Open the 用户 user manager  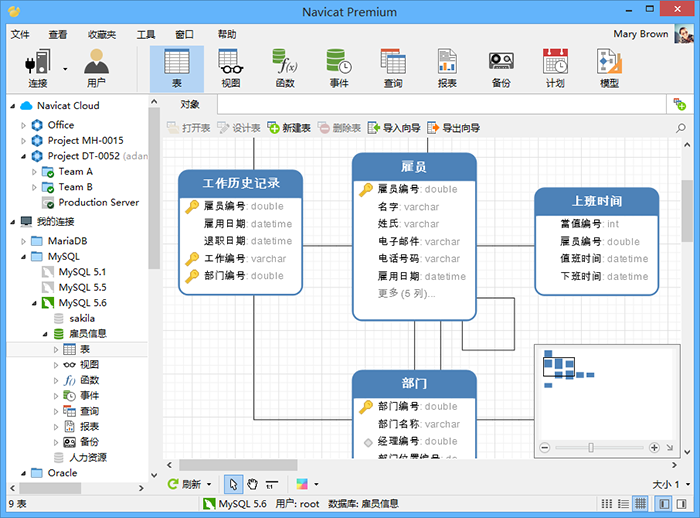[x=96, y=68]
